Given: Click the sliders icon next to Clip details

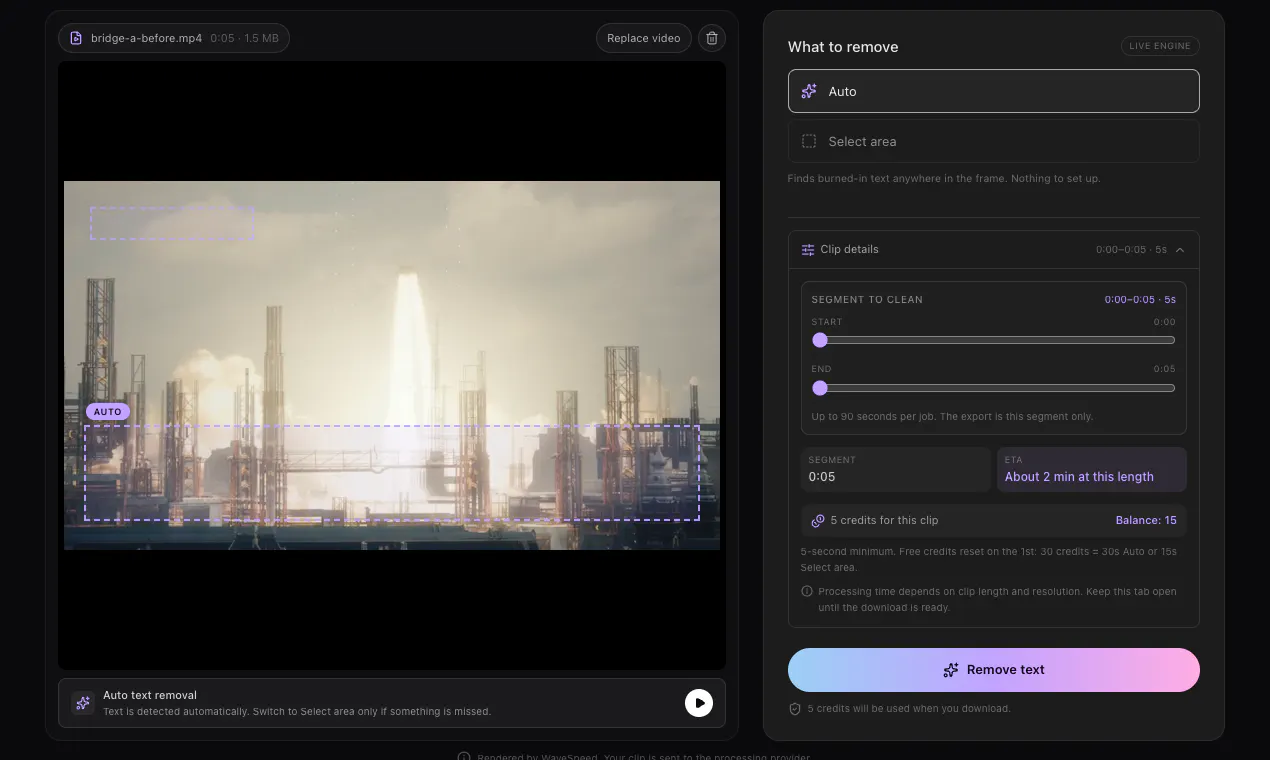Looking at the screenshot, I should click(x=808, y=250).
